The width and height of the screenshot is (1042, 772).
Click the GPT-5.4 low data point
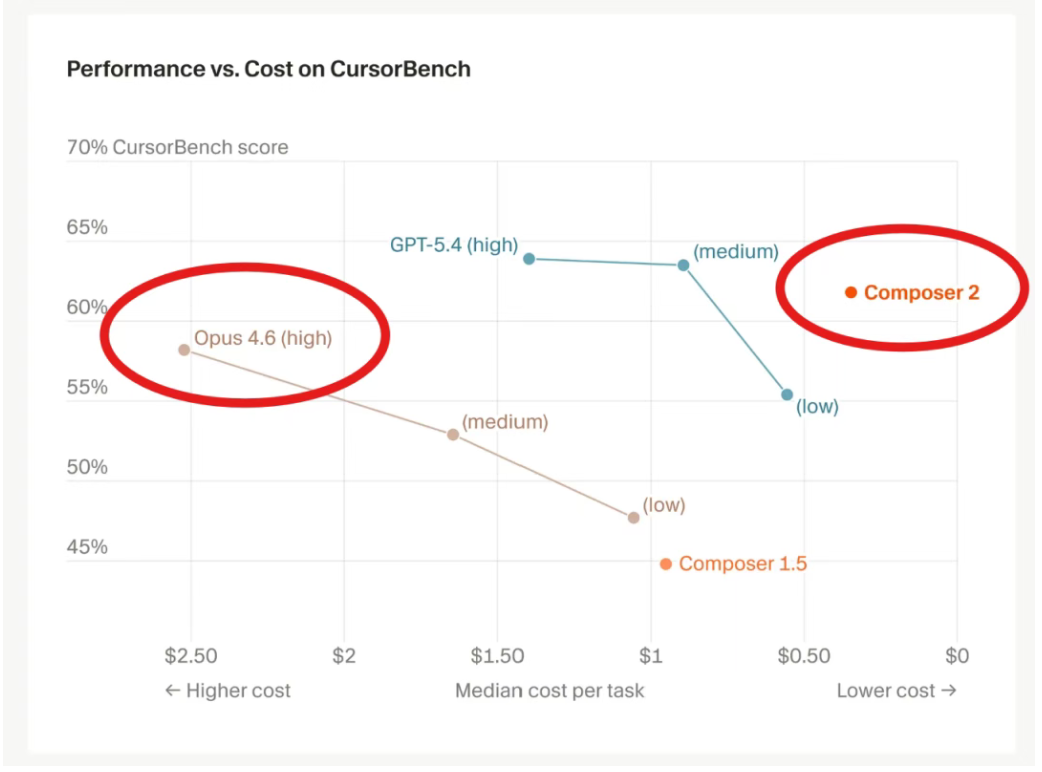[787, 395]
